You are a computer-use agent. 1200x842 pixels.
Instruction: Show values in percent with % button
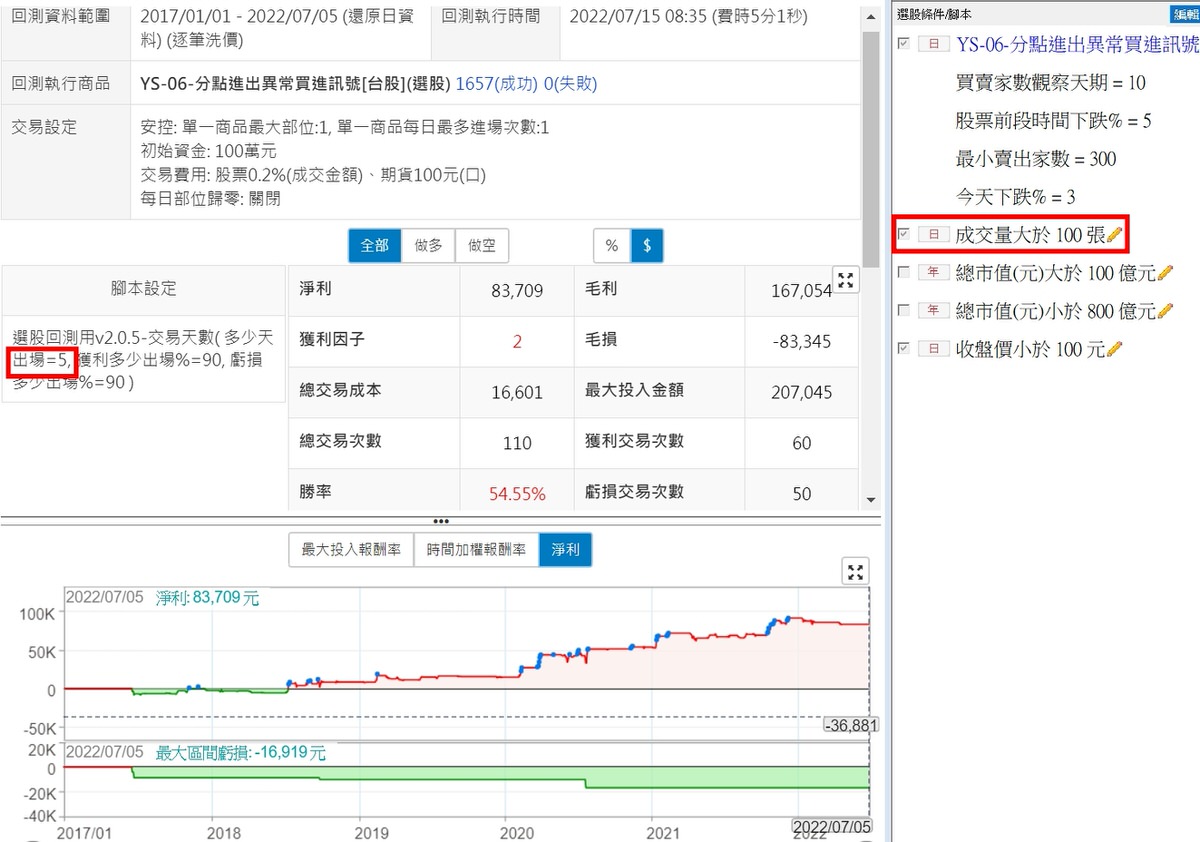[611, 245]
